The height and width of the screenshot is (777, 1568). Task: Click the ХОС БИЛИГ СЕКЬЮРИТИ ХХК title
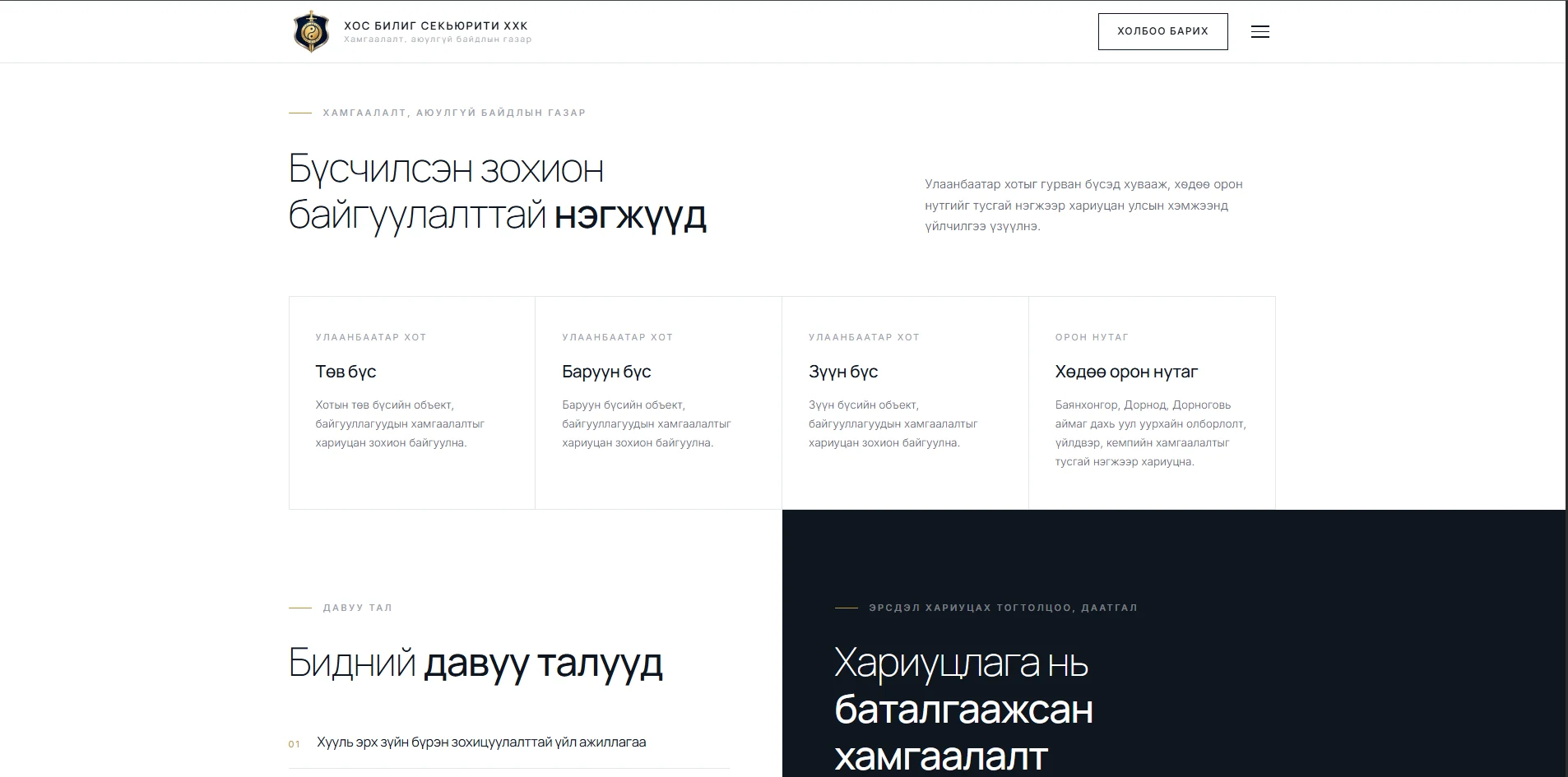pos(436,25)
